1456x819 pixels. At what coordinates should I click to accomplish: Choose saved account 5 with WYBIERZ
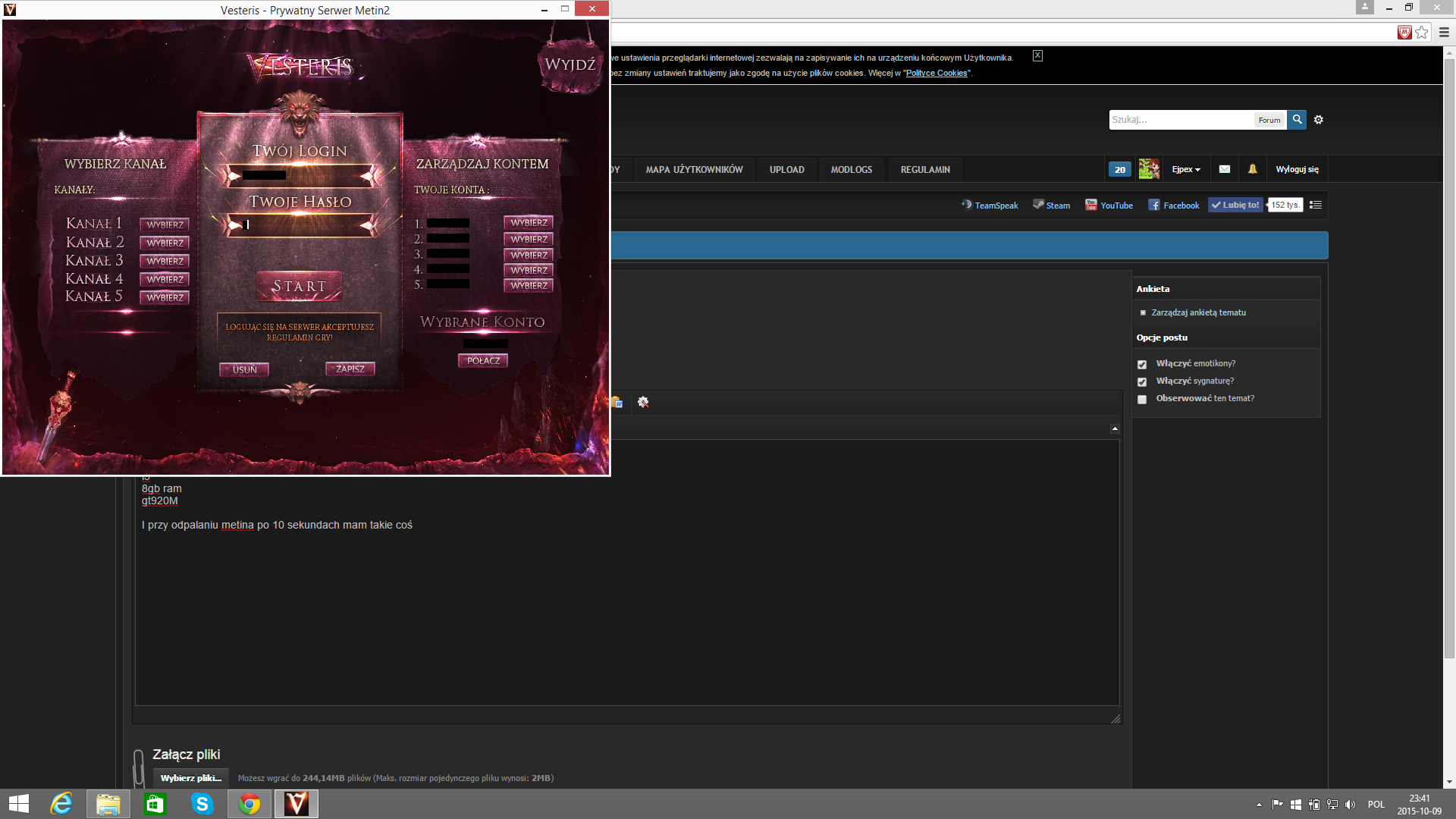pyautogui.click(x=529, y=285)
